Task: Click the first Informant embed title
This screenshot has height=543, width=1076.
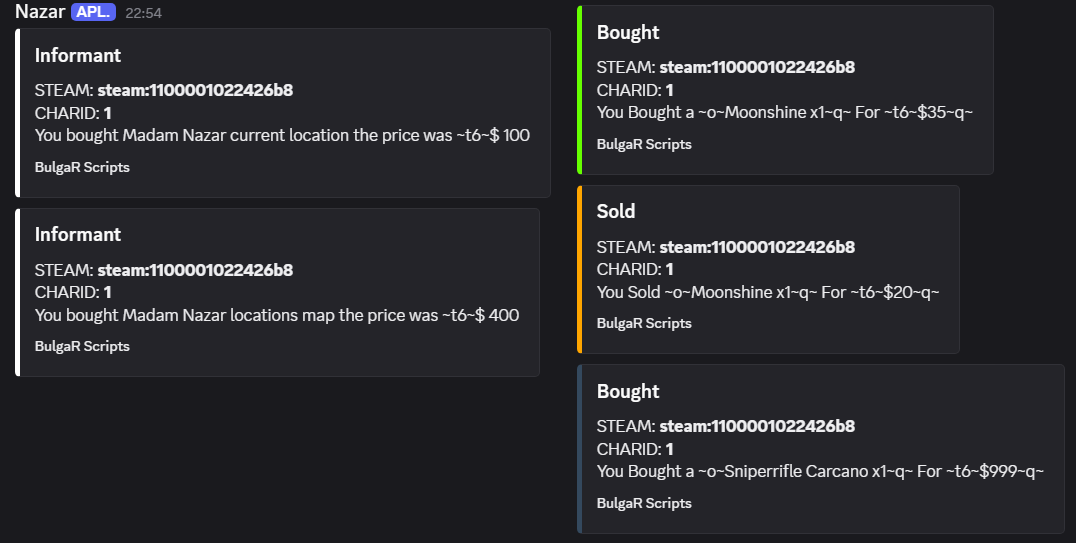Action: click(78, 55)
